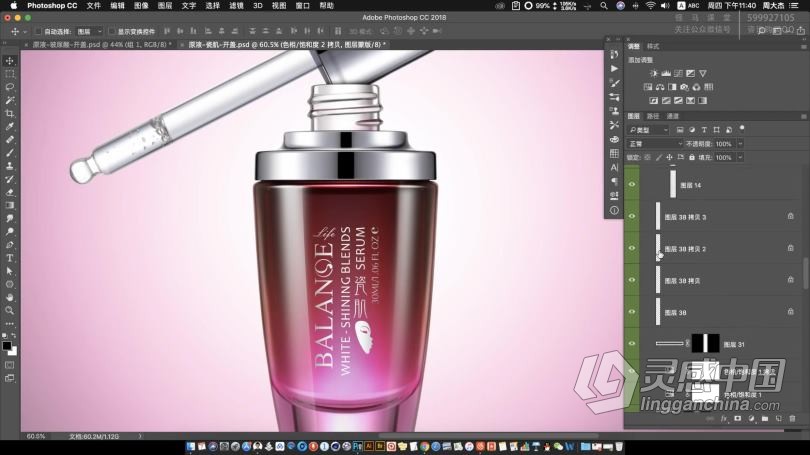Screen dimensions: 810x455
Task: Add a Curves adjustment
Action: pos(678,73)
